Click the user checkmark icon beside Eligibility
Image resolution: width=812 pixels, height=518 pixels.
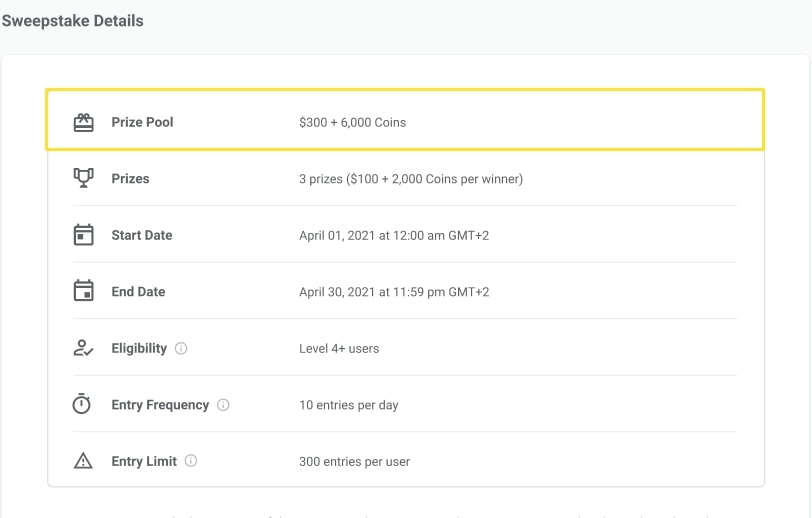coord(84,348)
